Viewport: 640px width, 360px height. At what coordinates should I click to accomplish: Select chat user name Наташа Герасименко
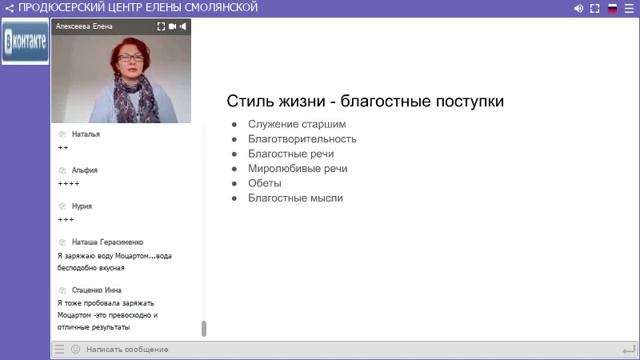(x=107, y=242)
